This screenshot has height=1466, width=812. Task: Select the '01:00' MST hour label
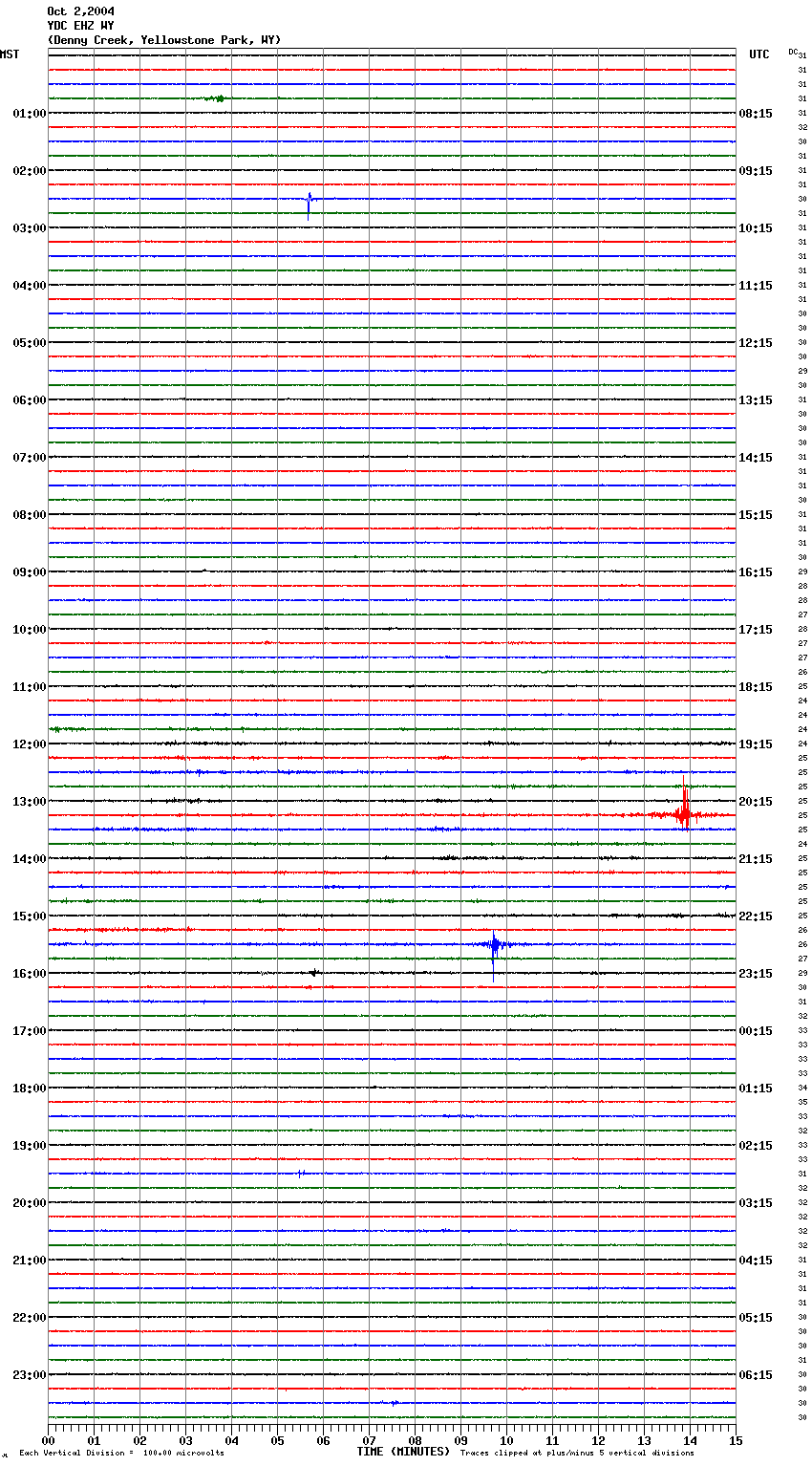(x=29, y=114)
